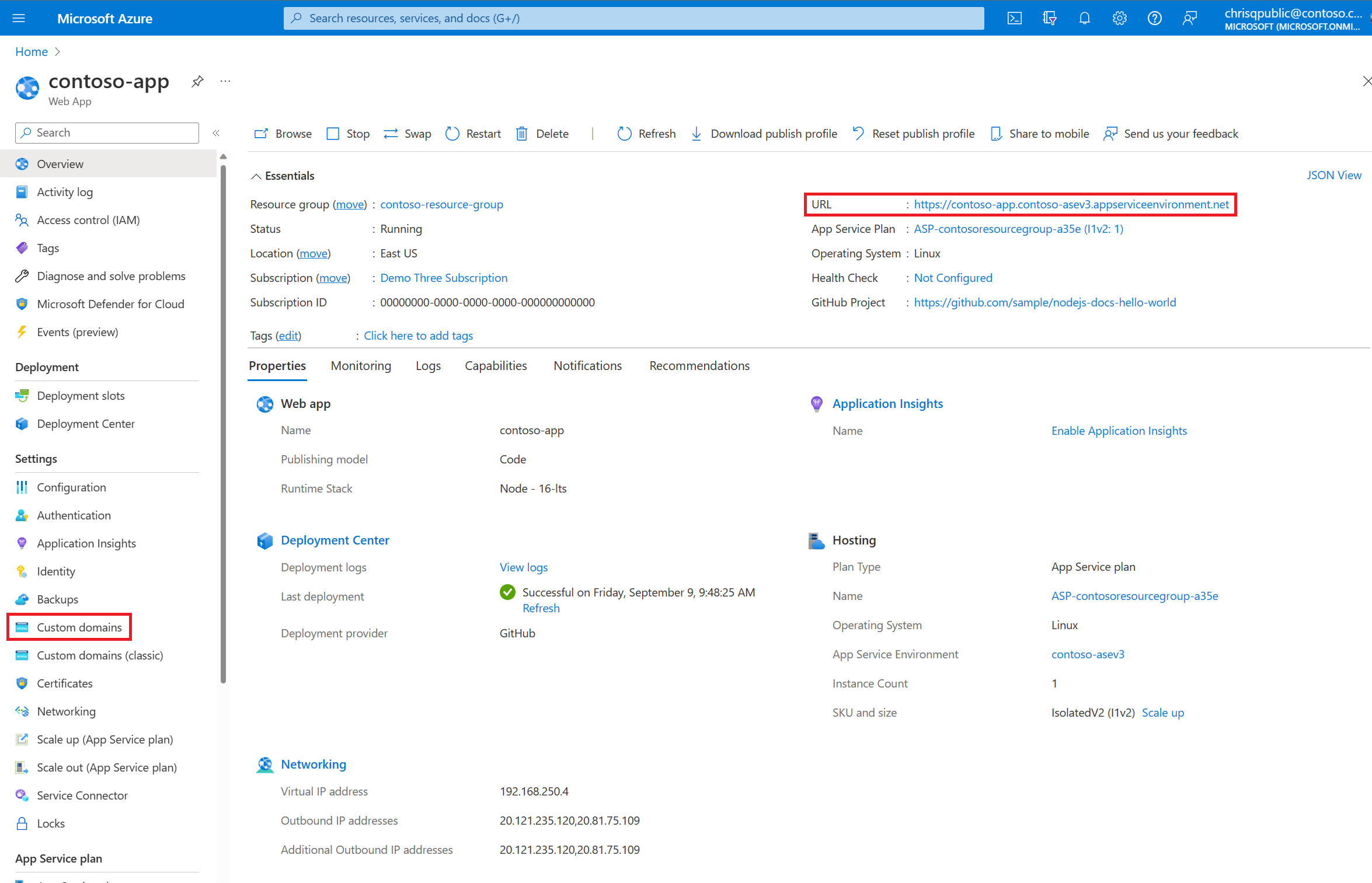Open the portal settings gear
Image resolution: width=1372 pixels, height=883 pixels.
pos(1119,18)
